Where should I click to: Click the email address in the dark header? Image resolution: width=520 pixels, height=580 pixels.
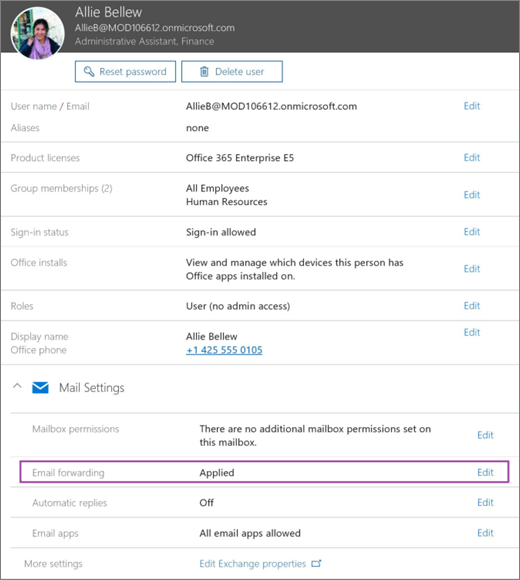tap(155, 28)
